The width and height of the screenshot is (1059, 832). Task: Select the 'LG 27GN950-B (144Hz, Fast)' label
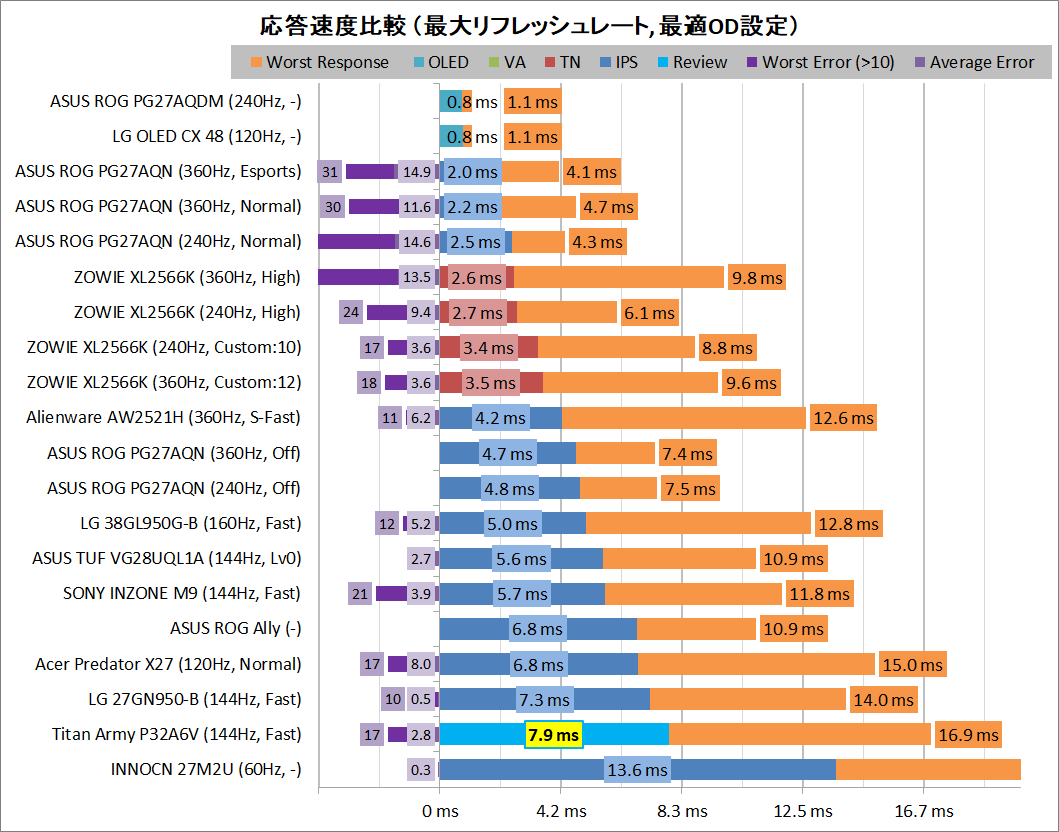pos(195,699)
